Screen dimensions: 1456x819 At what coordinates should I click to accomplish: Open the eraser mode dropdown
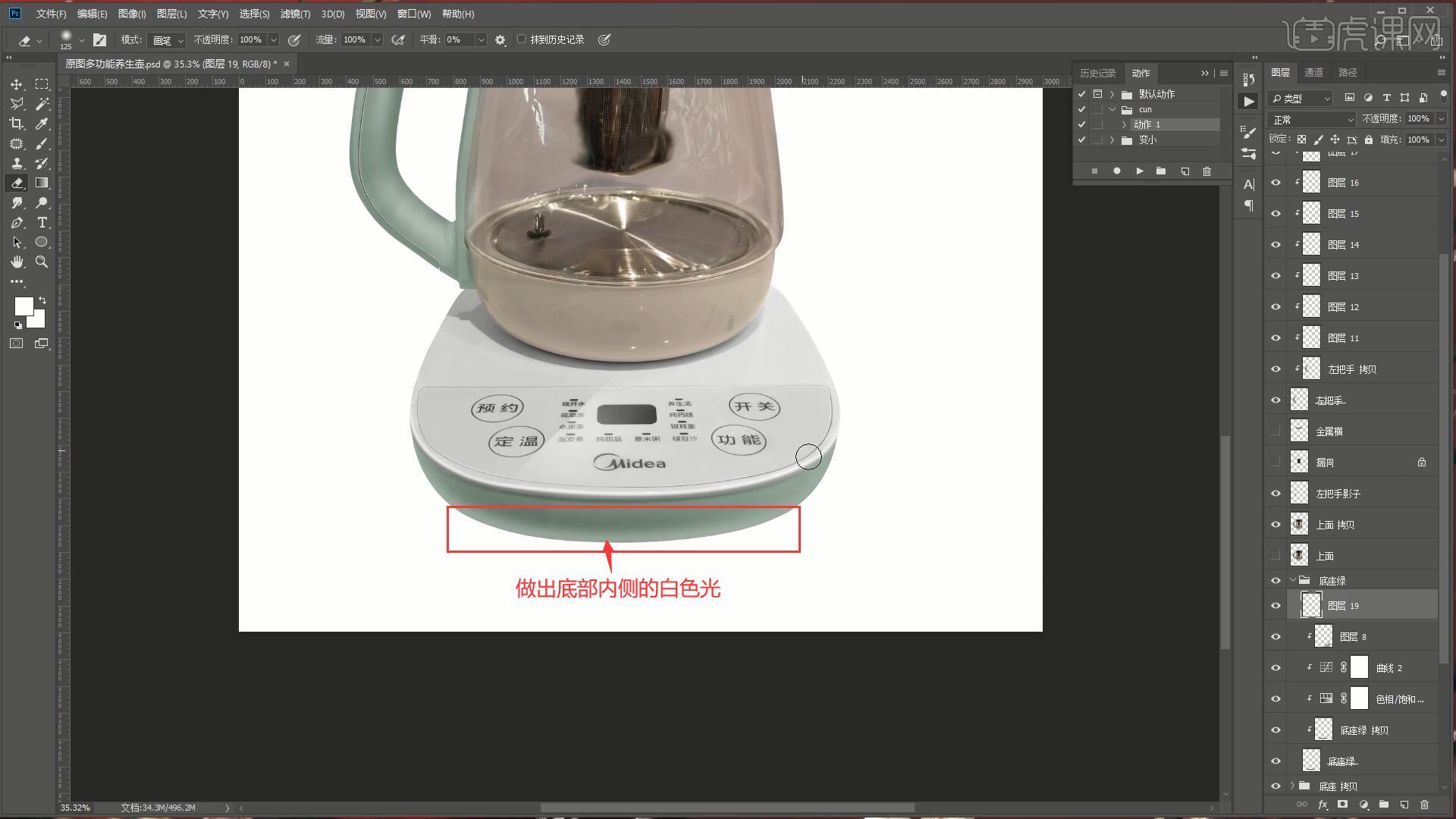[168, 40]
